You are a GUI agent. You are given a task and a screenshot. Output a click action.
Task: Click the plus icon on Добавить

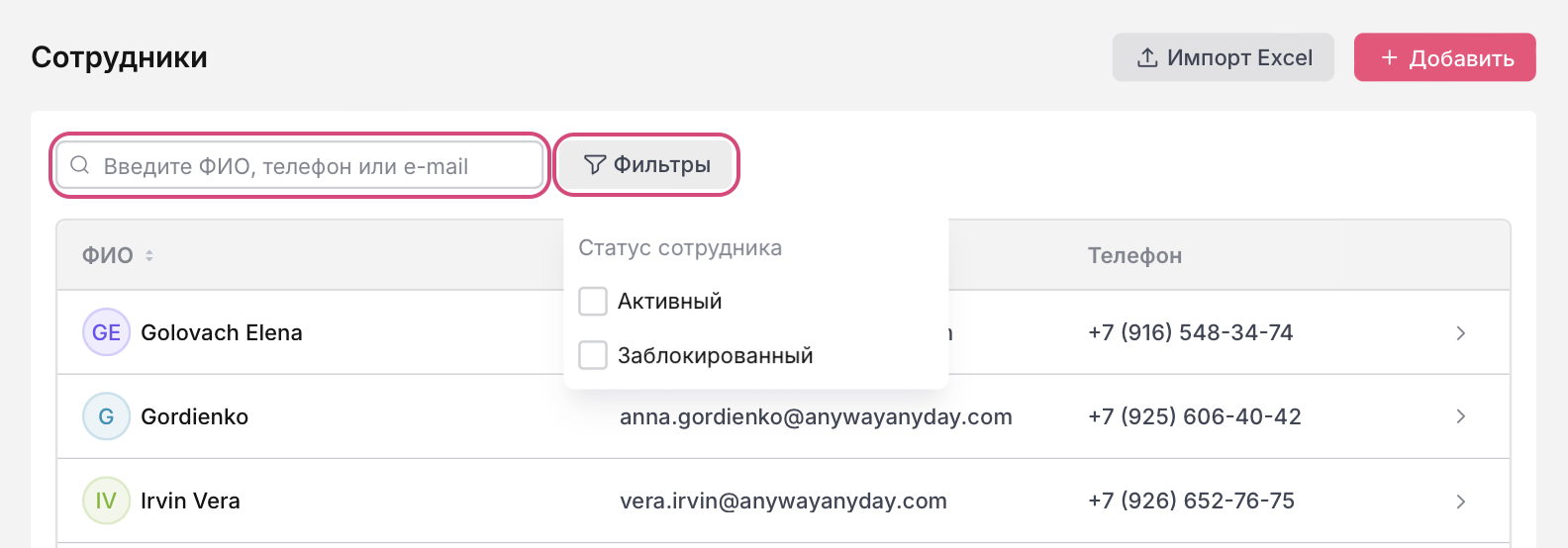[x=1390, y=57]
